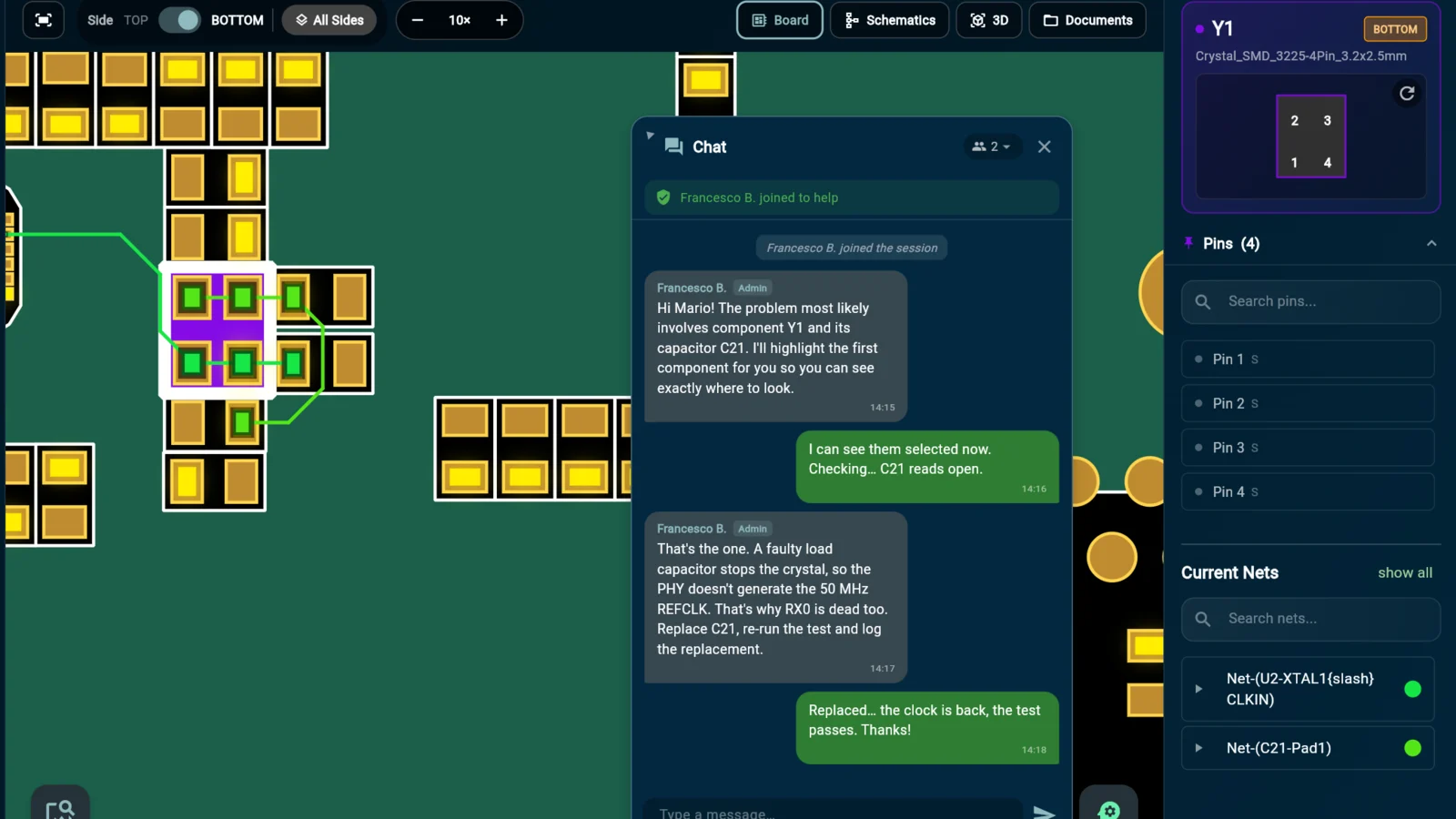This screenshot has height=819, width=1456.
Task: Click the rotate icon in Y1 footprint preview
Action: click(1407, 93)
